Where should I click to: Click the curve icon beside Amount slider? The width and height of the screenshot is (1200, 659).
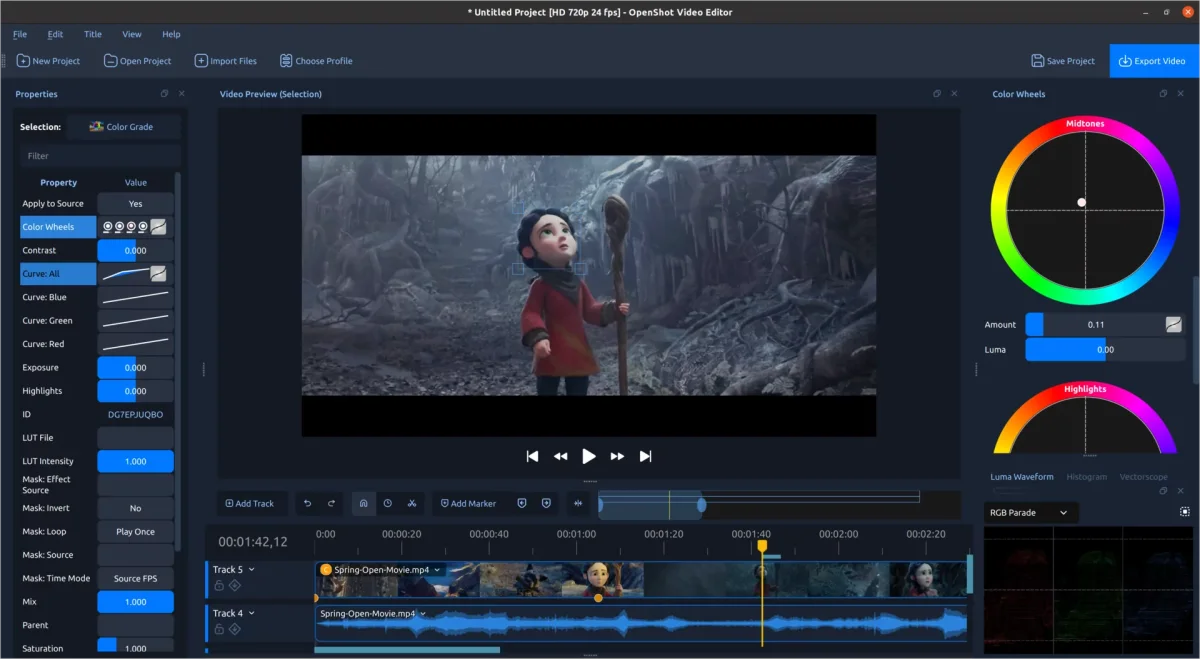click(x=1173, y=324)
